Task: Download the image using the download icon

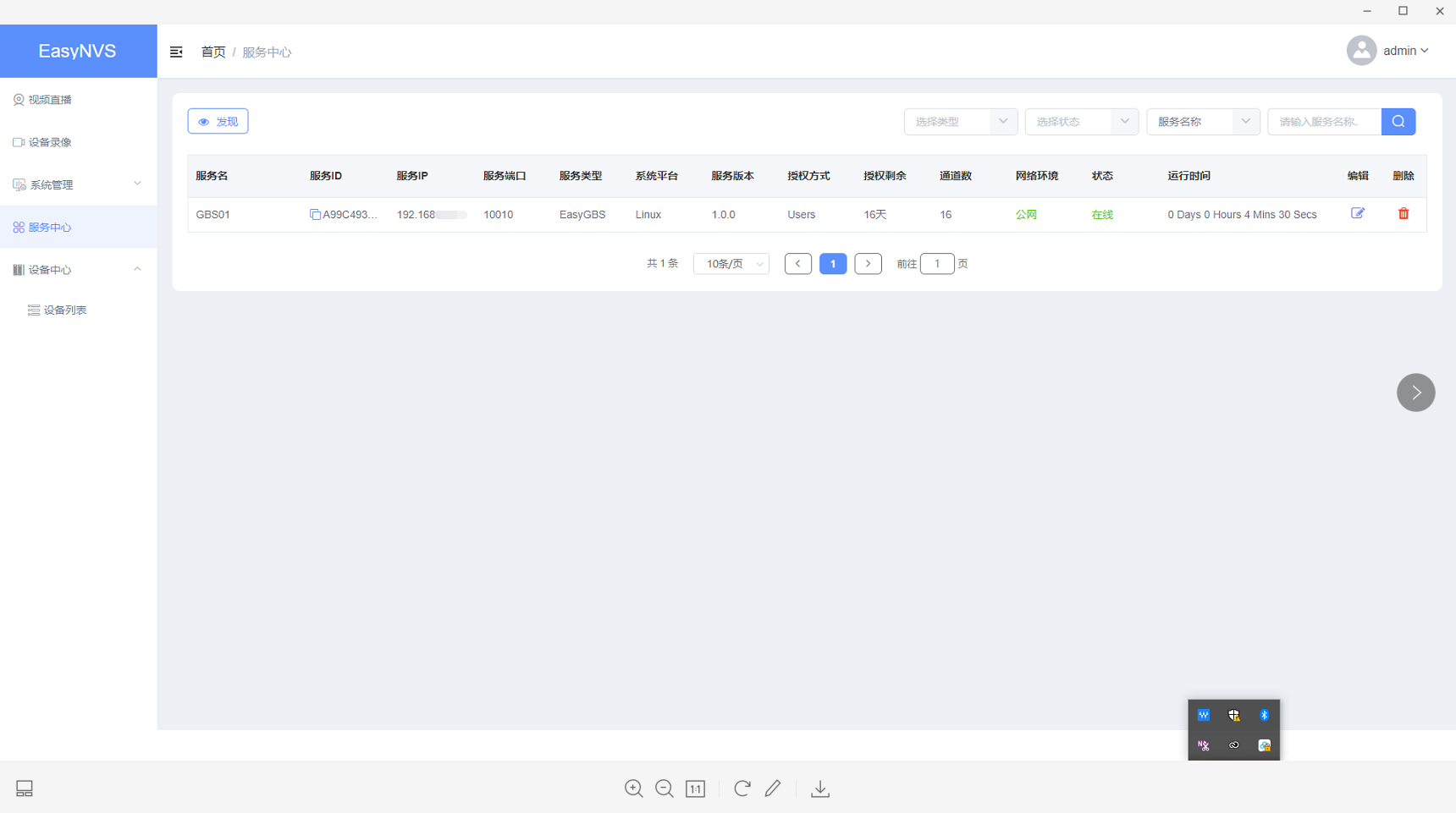Action: tap(820, 788)
